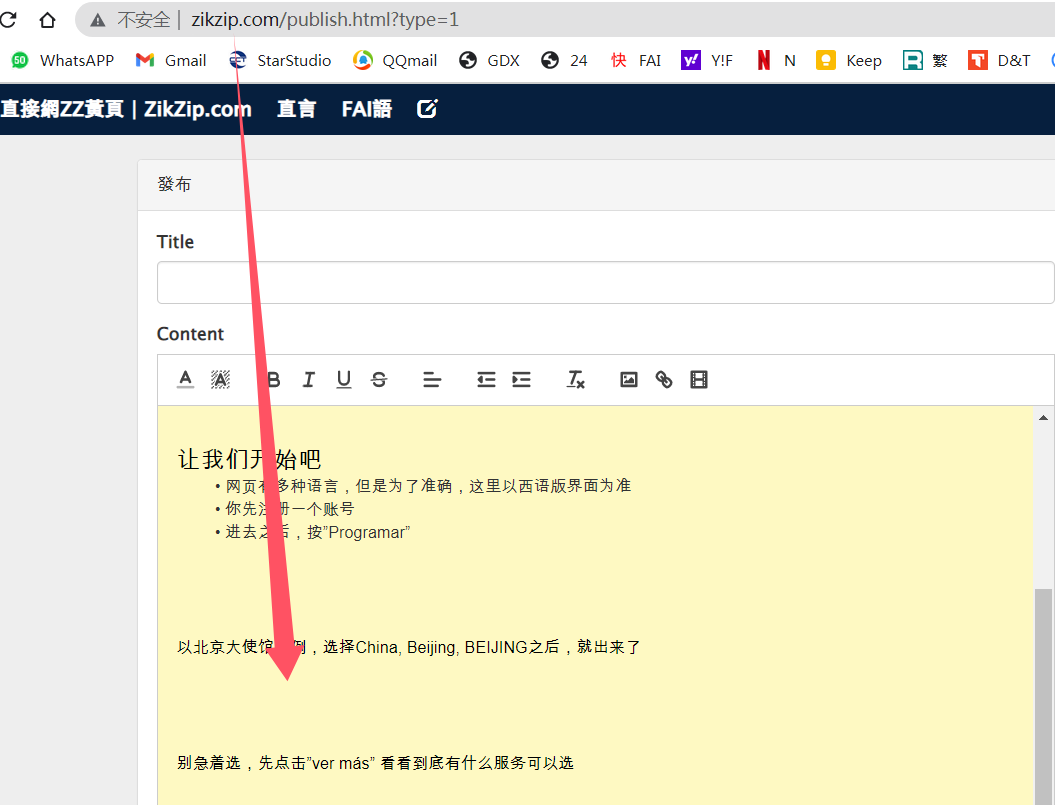Clear formatting with the Tx icon
Viewport: 1055px width, 805px height.
(x=575, y=380)
